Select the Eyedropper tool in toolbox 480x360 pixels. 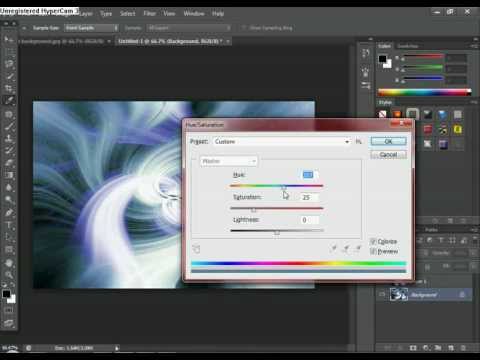9,100
